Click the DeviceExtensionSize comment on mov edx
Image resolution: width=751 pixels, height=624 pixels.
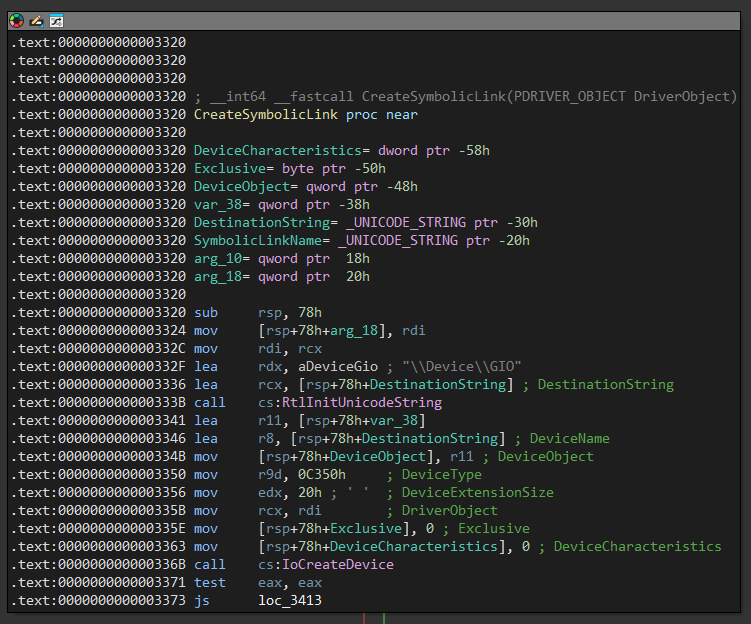(x=477, y=492)
